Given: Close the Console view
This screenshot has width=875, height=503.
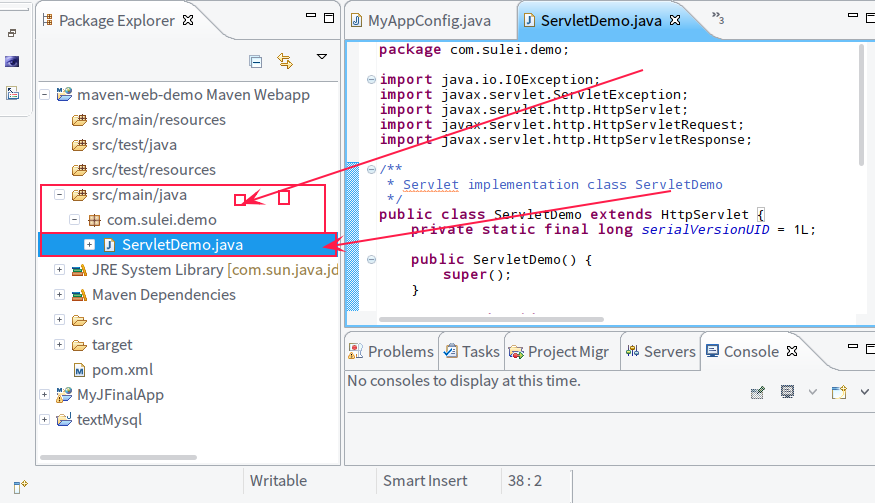Looking at the screenshot, I should 792,351.
